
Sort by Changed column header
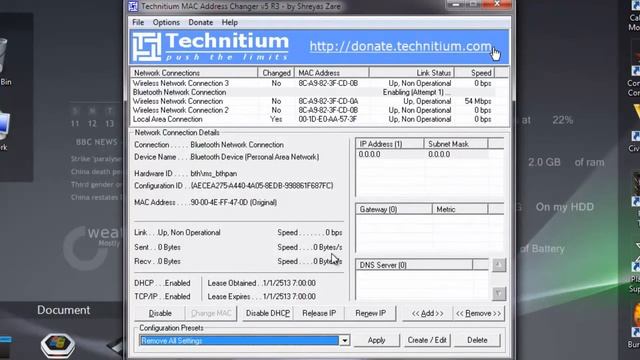(x=276, y=73)
